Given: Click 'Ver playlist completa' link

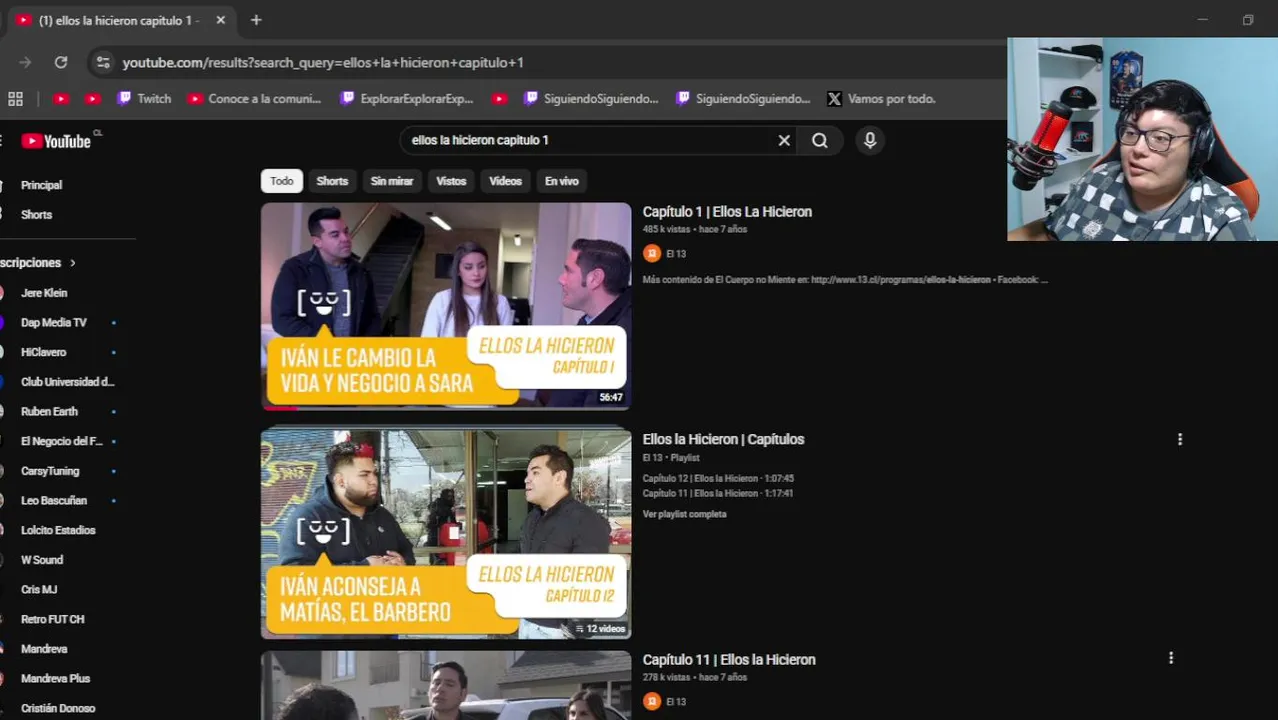Looking at the screenshot, I should 685,514.
